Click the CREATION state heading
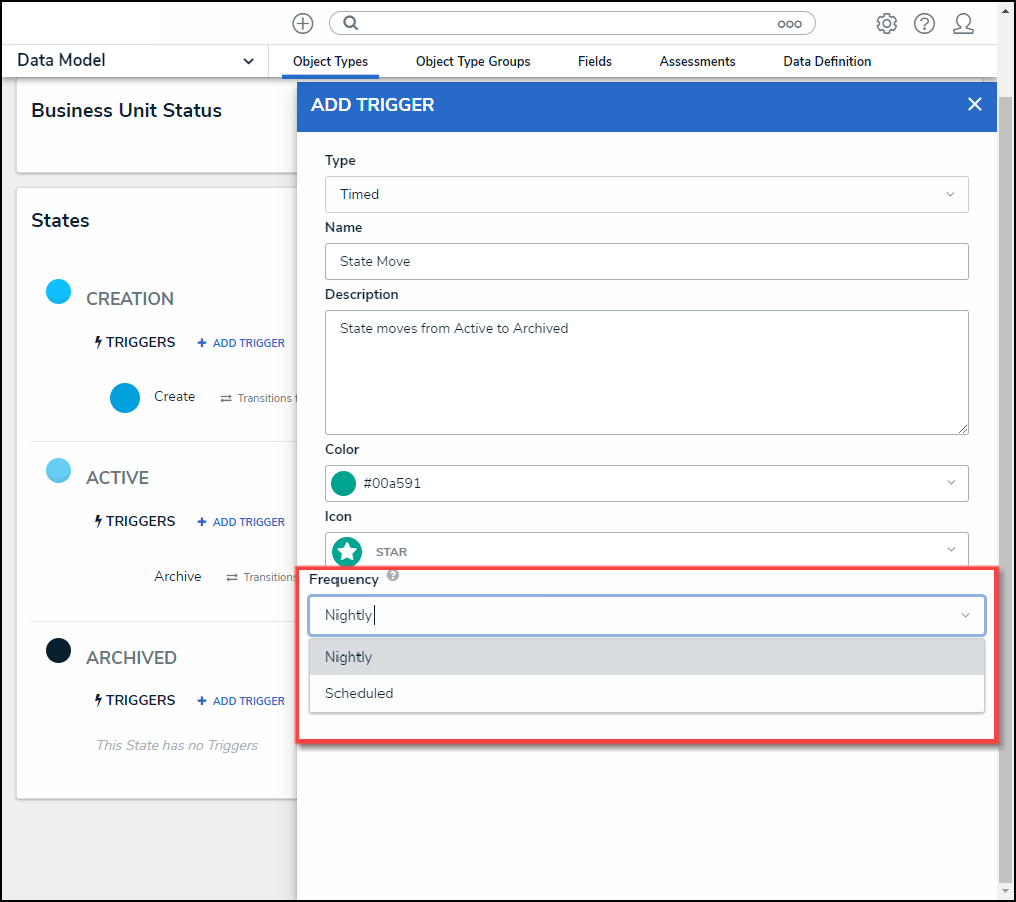 [x=130, y=299]
